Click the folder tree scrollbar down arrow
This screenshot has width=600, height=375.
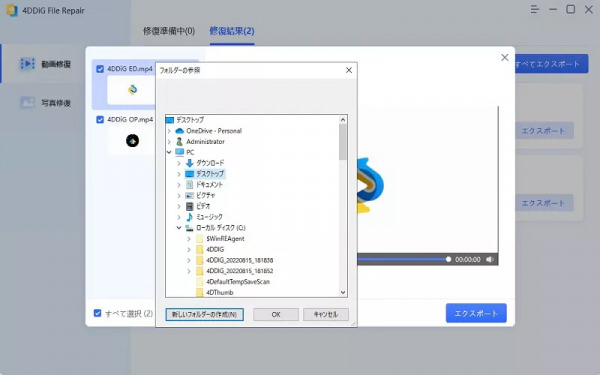tap(343, 292)
